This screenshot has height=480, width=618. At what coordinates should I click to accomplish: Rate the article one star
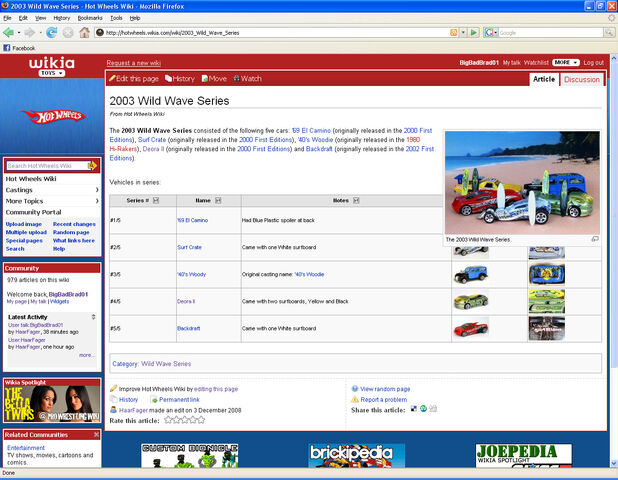tap(168, 420)
